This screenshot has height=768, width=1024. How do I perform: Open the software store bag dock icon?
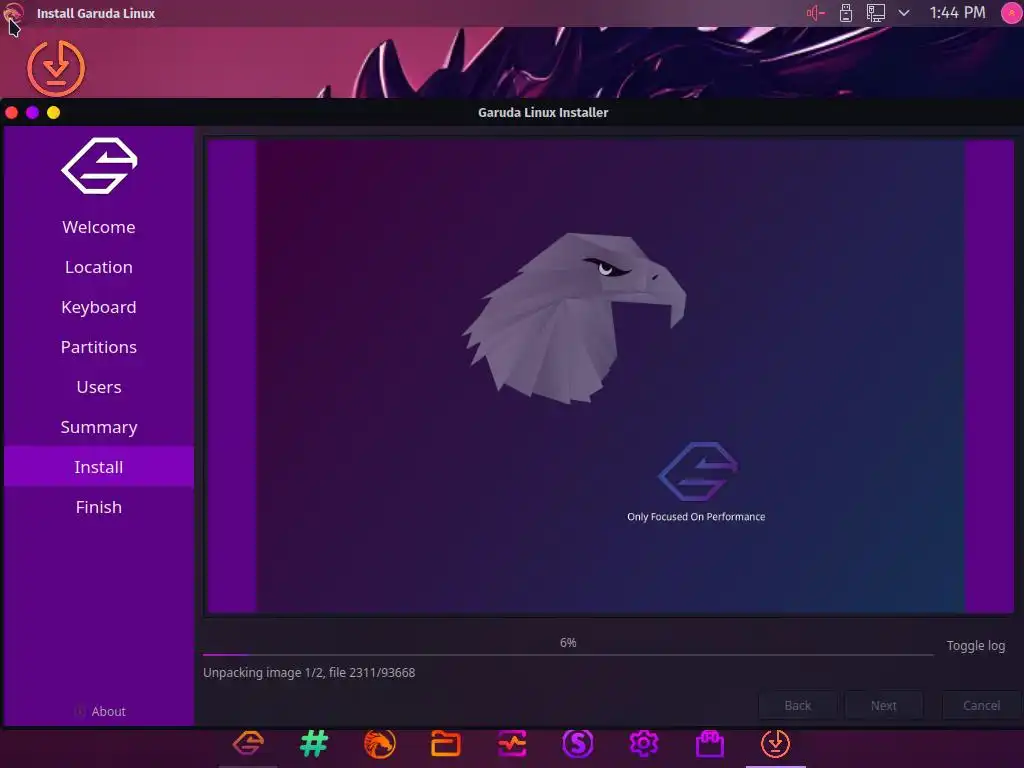click(710, 743)
